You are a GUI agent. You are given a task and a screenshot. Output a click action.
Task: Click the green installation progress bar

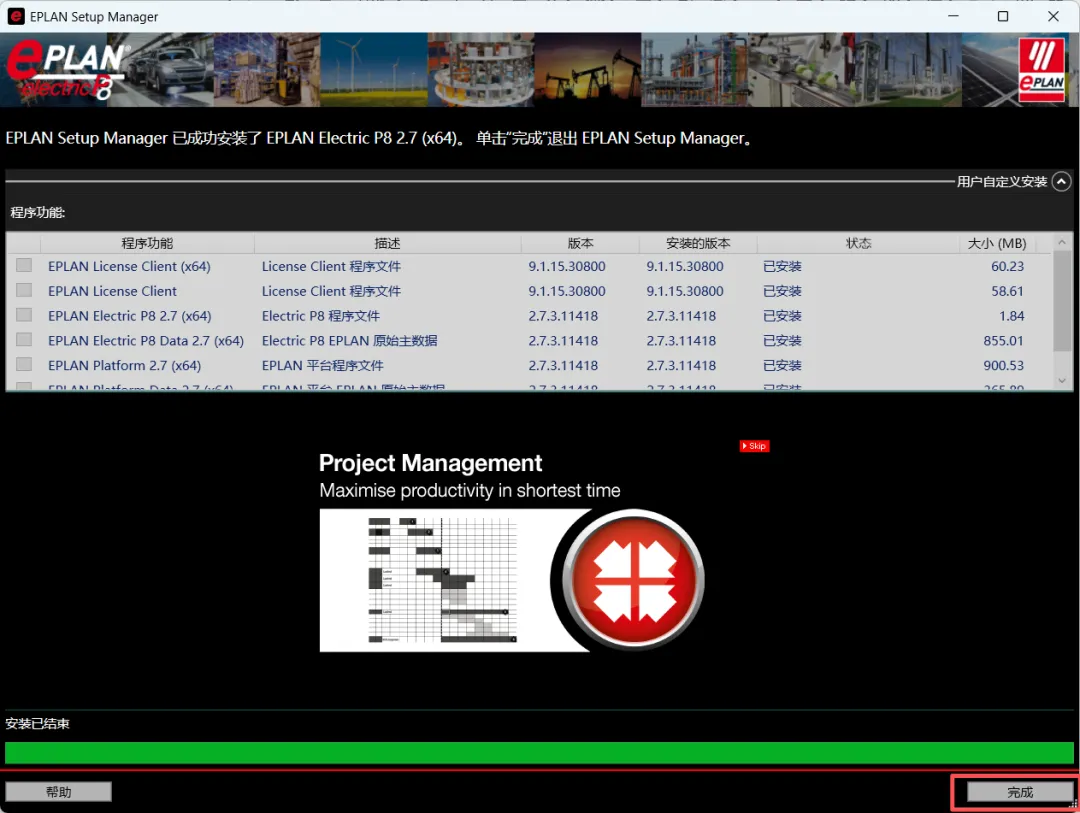click(x=539, y=752)
